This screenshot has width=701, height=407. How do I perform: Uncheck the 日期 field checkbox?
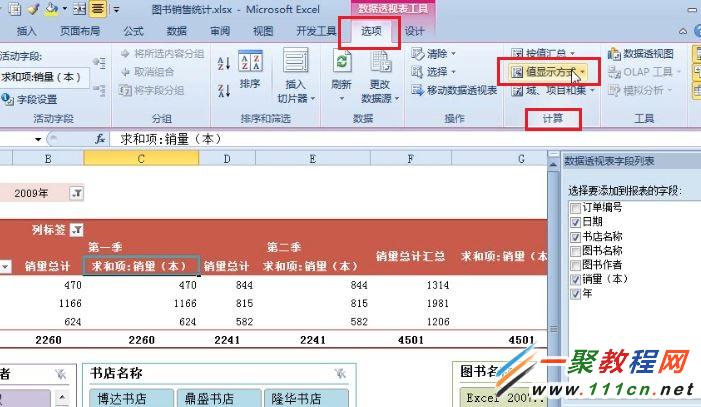tap(575, 222)
